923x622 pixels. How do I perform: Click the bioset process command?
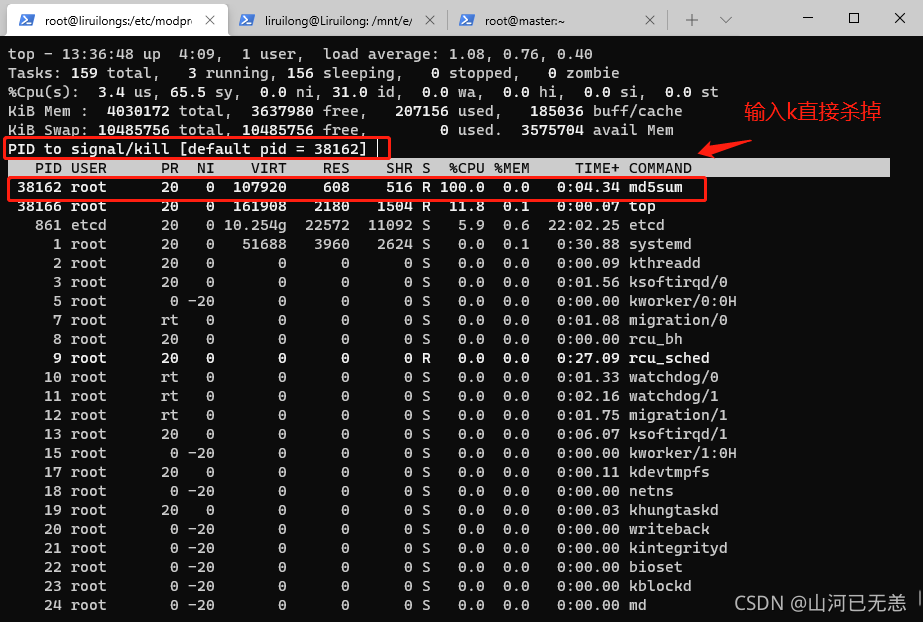(x=655, y=567)
